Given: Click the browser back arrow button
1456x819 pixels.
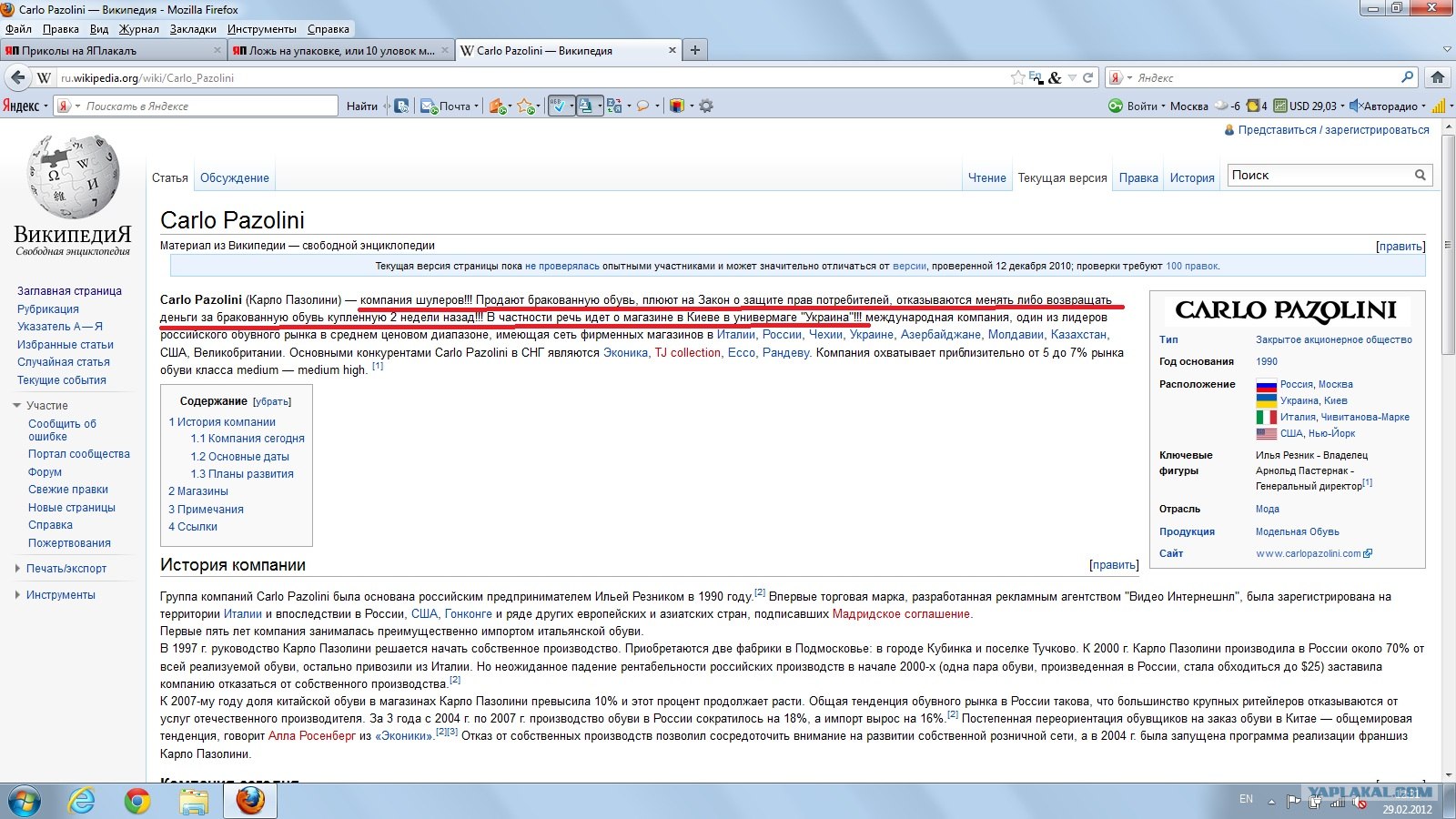Looking at the screenshot, I should tap(16, 77).
